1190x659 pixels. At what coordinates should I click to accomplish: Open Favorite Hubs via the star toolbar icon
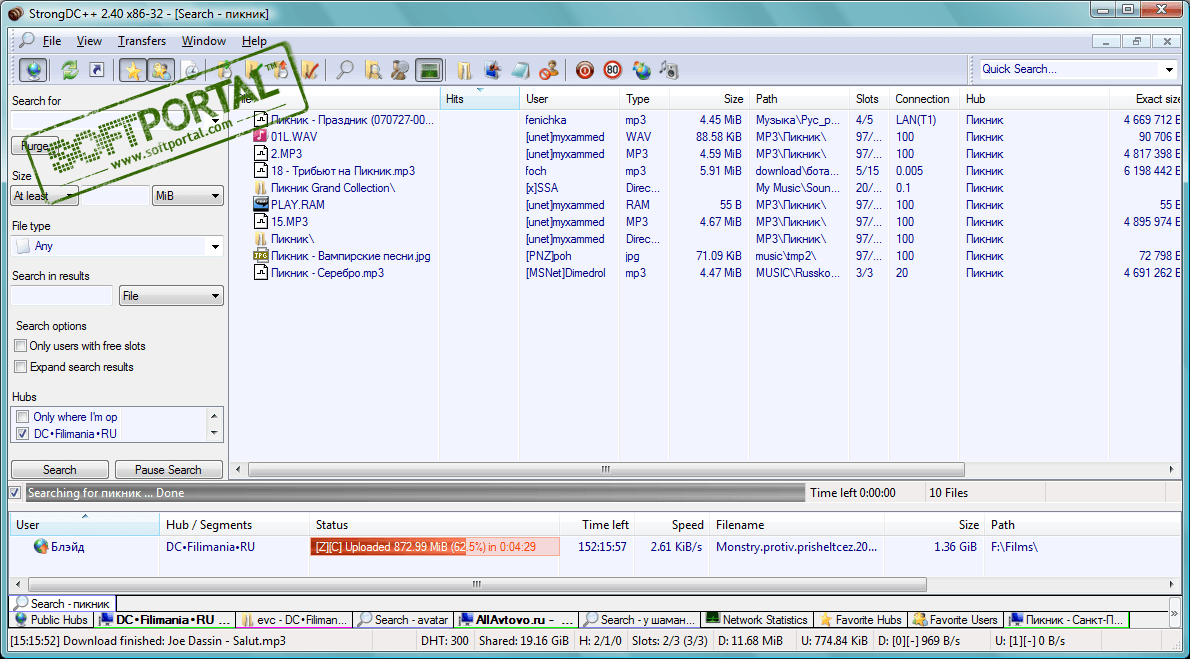(x=133, y=70)
